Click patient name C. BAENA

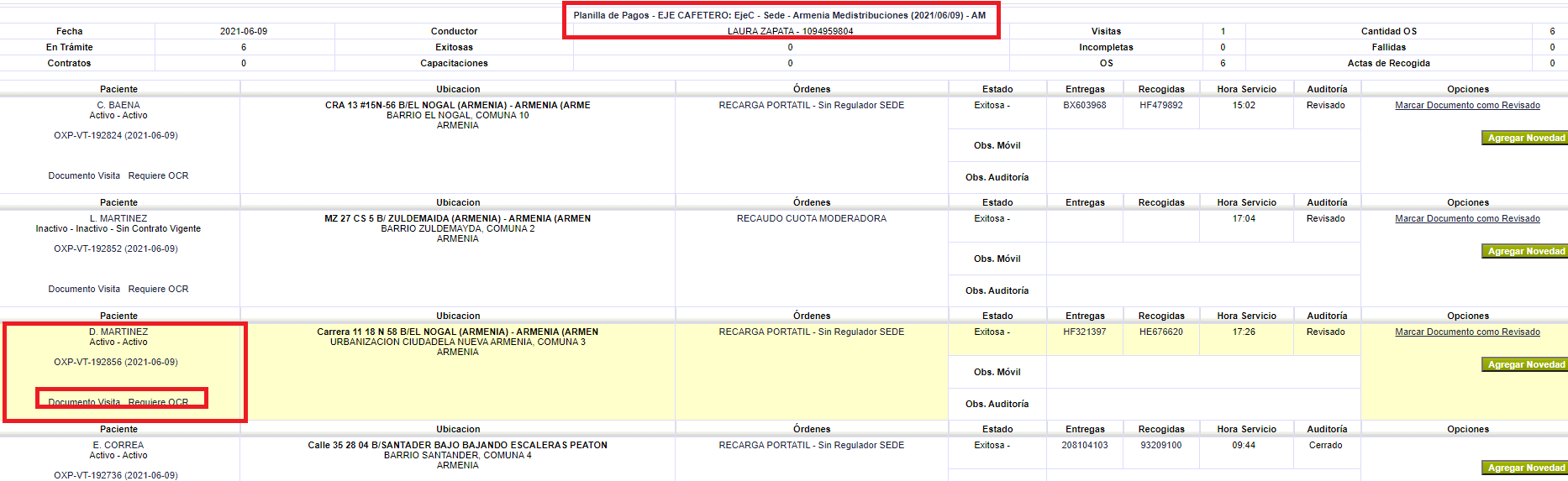coord(118,106)
